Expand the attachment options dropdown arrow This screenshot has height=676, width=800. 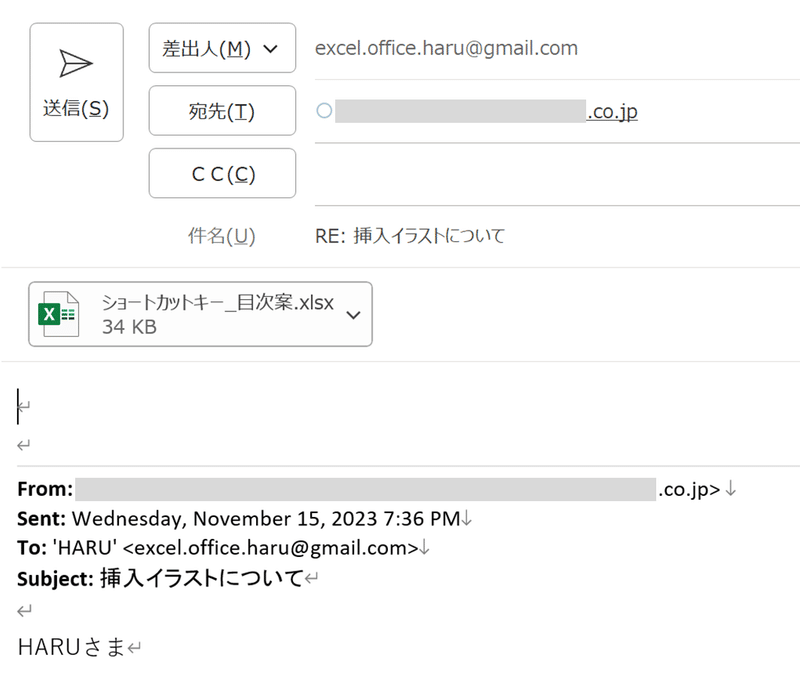tap(353, 314)
